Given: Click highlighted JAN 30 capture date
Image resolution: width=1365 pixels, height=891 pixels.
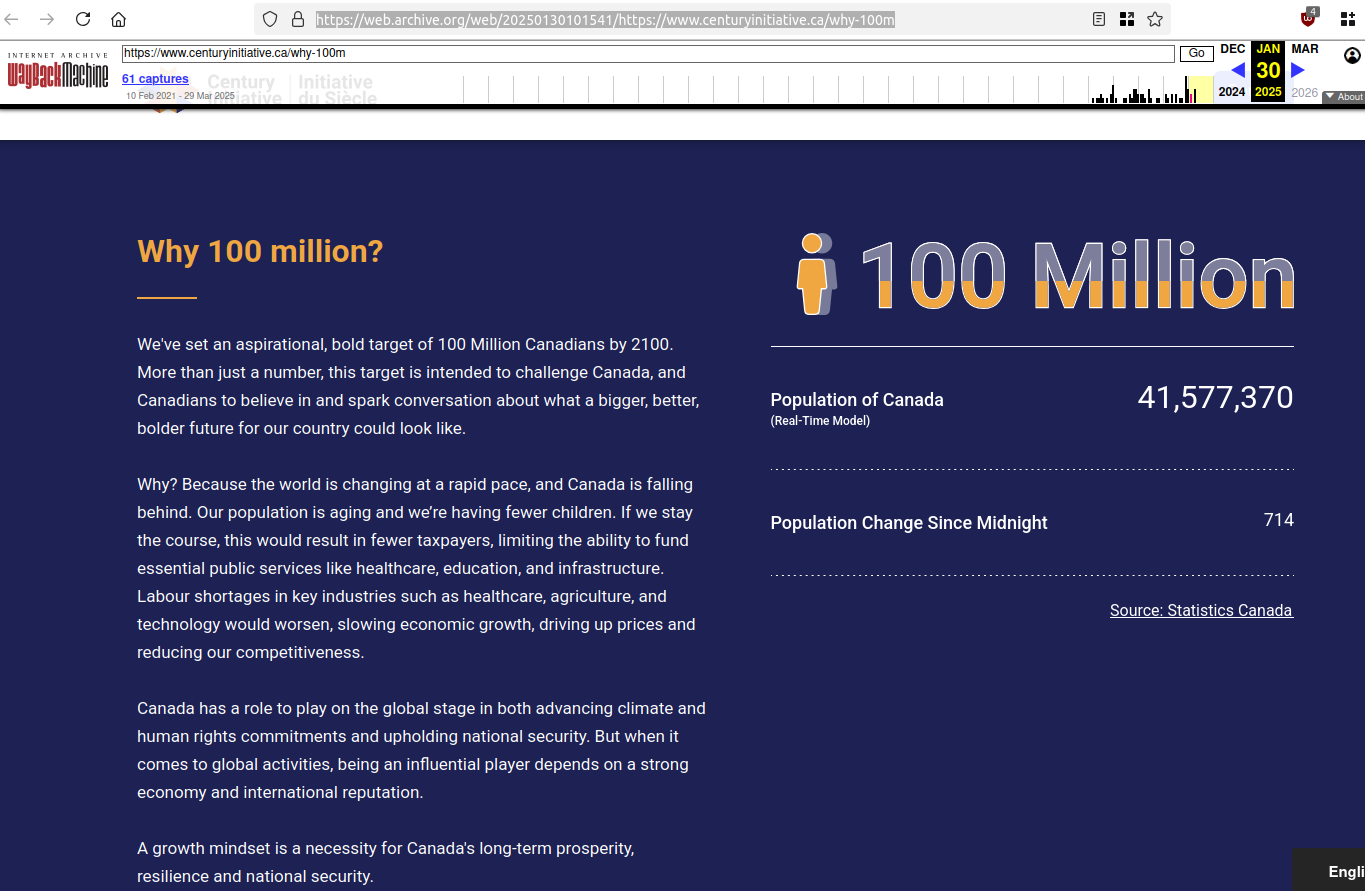Looking at the screenshot, I should point(1268,70).
